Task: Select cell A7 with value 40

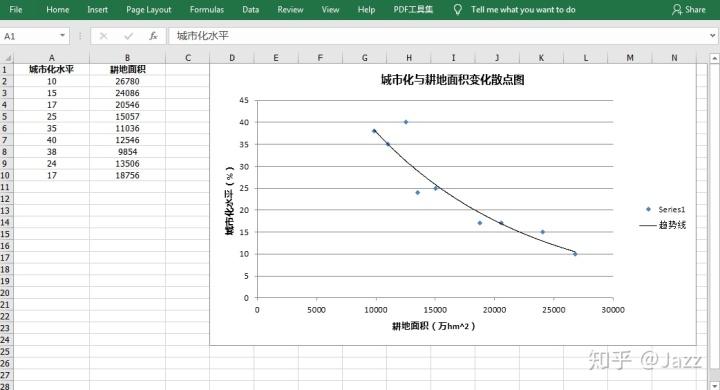Action: tap(51, 140)
